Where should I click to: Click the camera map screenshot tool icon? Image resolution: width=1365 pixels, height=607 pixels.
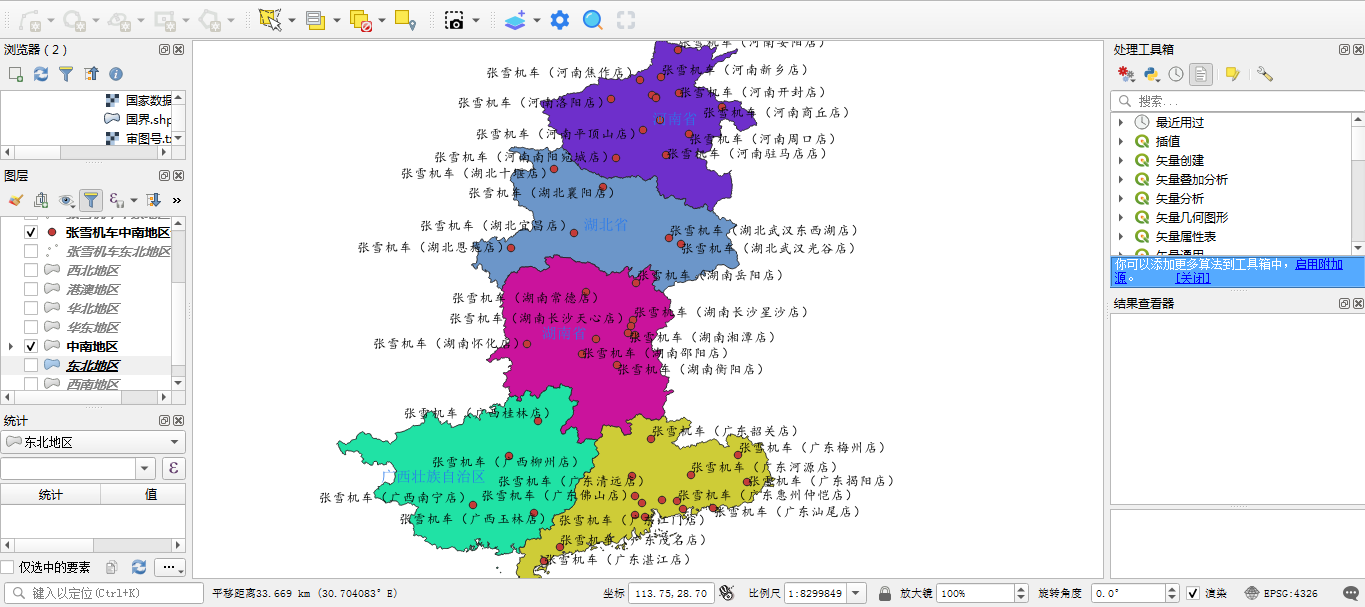(454, 19)
